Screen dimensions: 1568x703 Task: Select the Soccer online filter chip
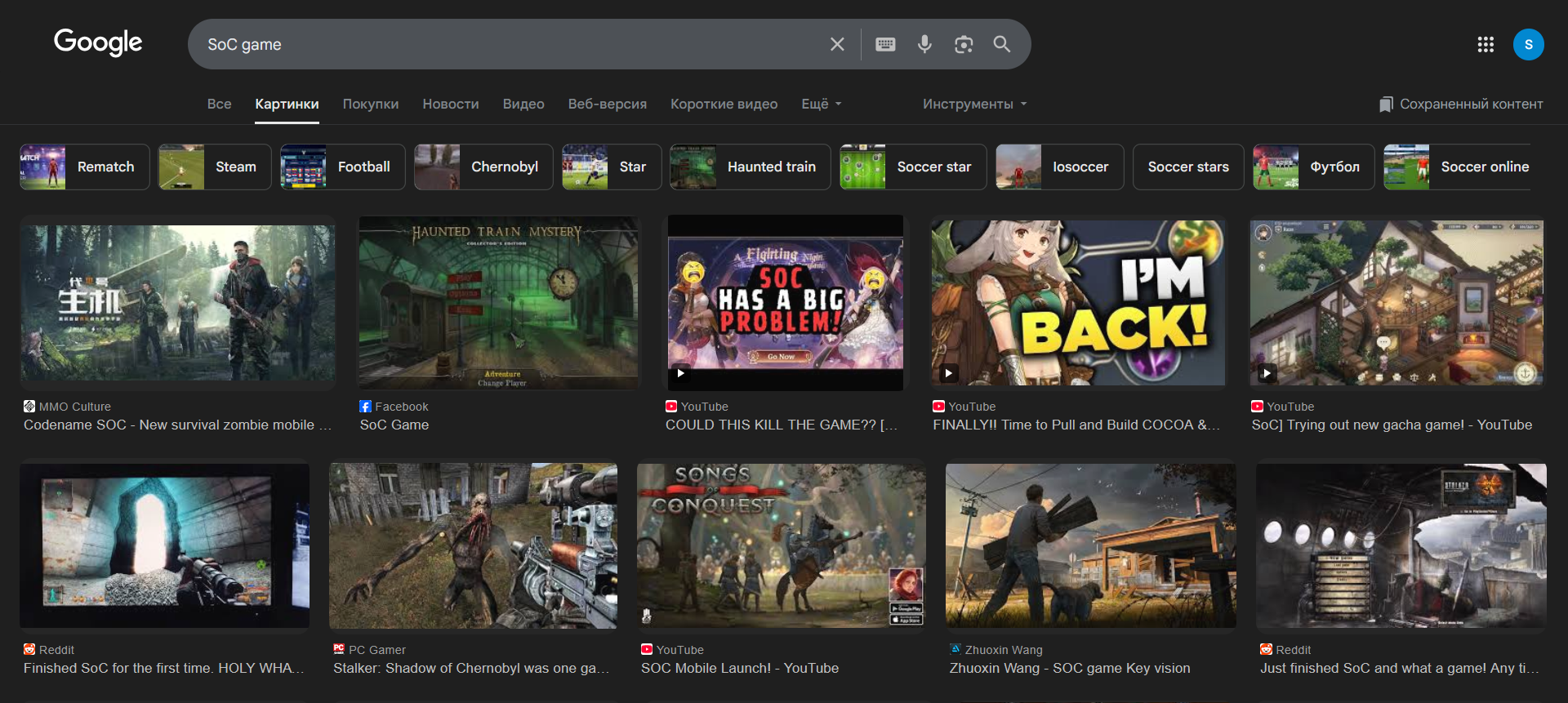1457,167
